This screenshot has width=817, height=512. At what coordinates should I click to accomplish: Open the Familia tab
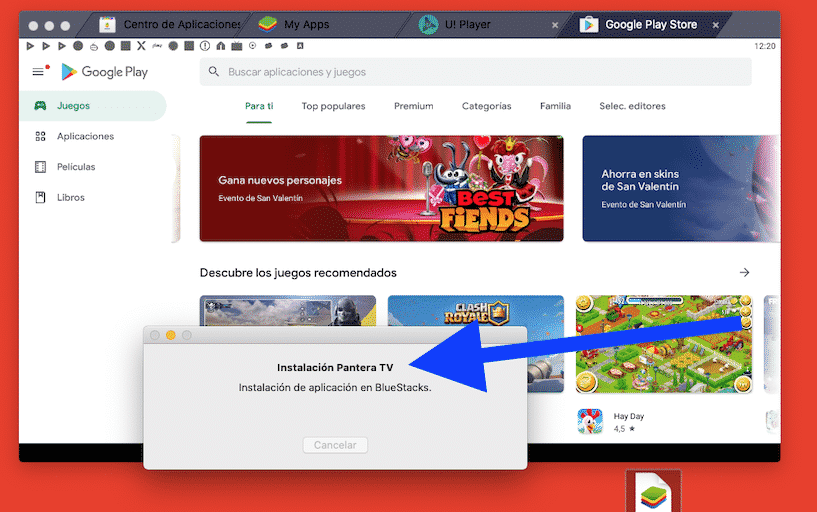tap(555, 106)
